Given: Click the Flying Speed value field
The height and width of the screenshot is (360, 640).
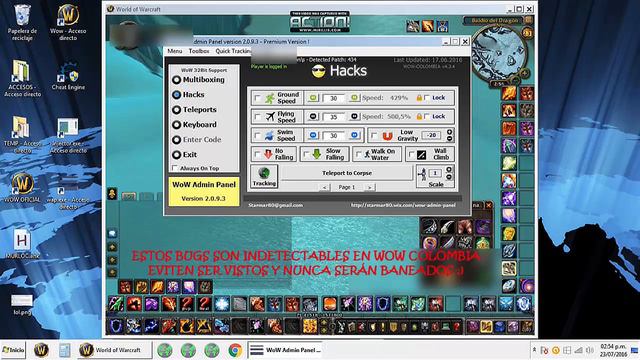Looking at the screenshot, I should point(334,117).
